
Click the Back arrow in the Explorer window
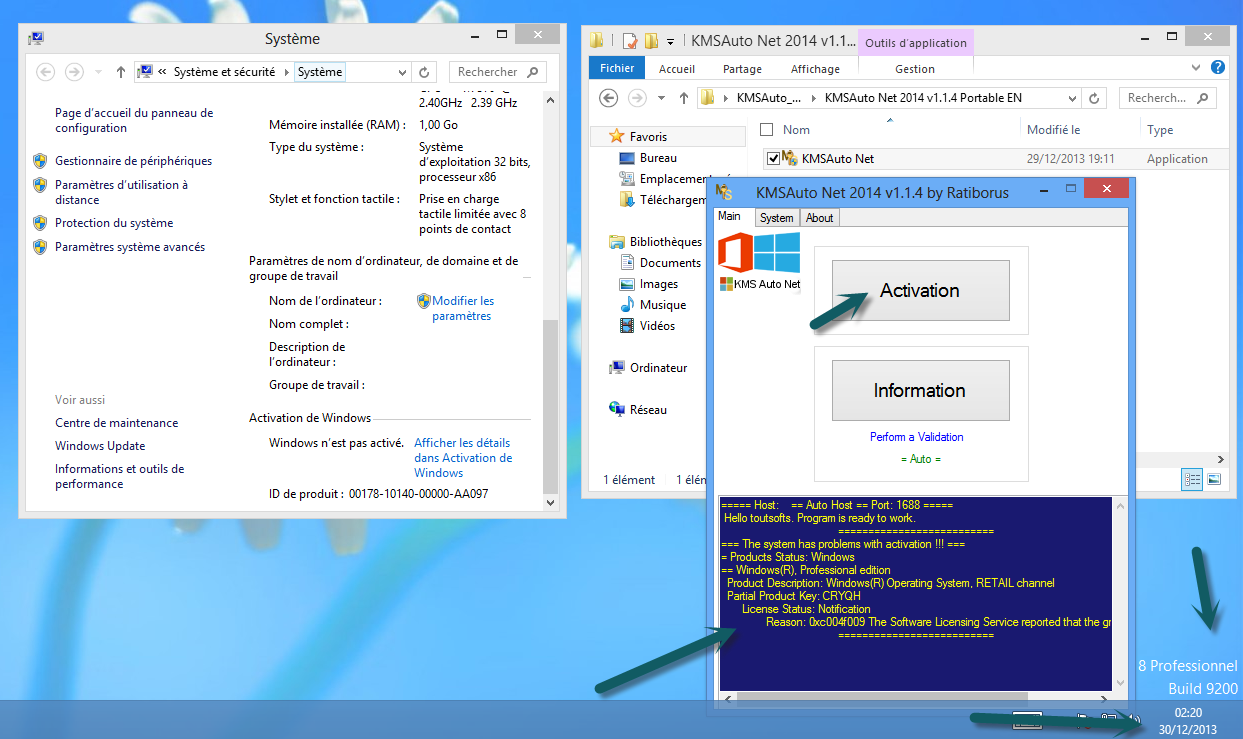coord(607,98)
